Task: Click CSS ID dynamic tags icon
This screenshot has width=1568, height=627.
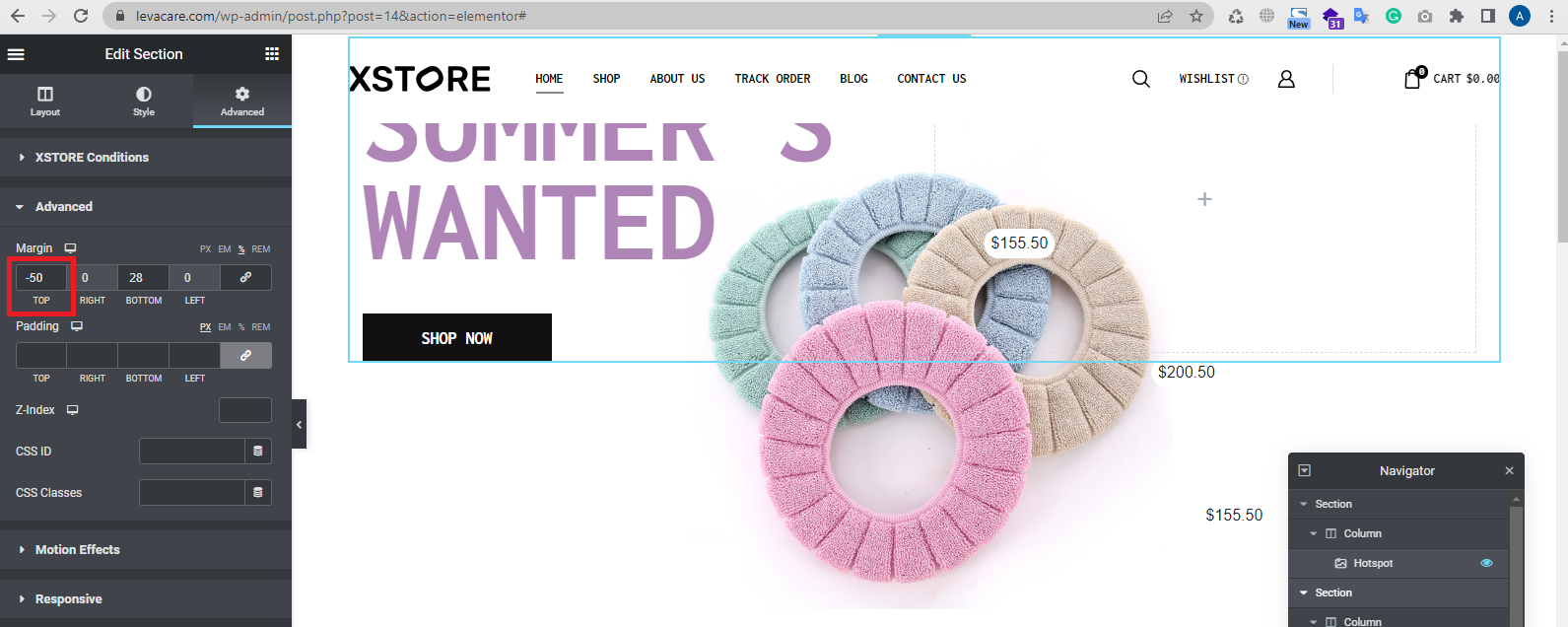Action: coord(258,451)
